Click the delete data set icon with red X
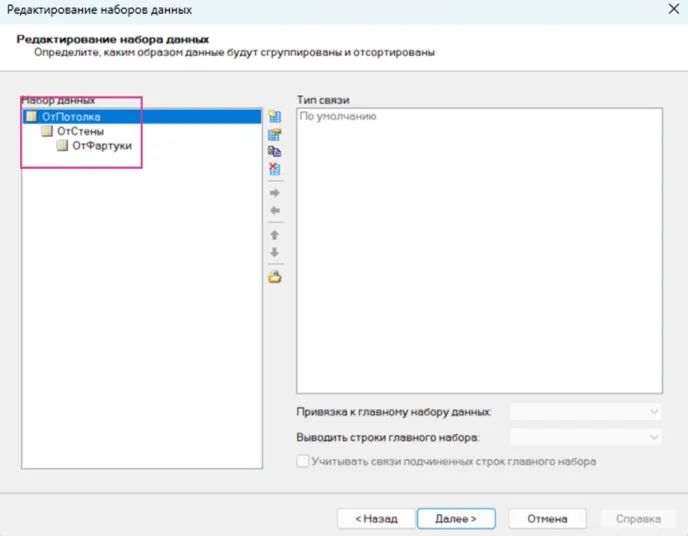This screenshot has width=688, height=536. pos(274,168)
